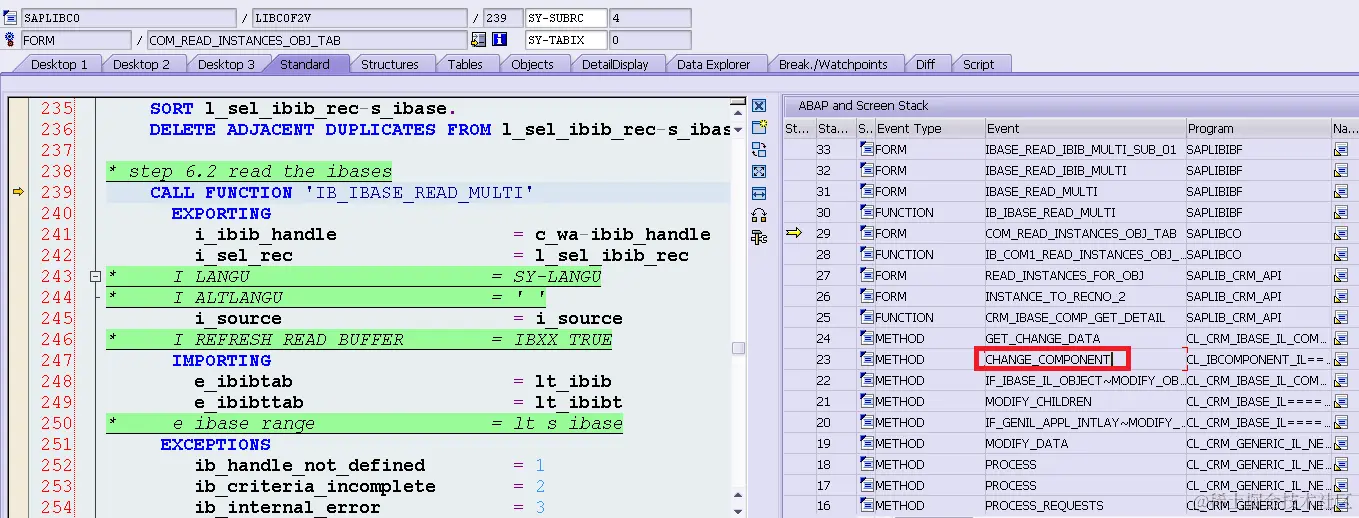
Task: Open the Tables tab
Action: (x=465, y=64)
